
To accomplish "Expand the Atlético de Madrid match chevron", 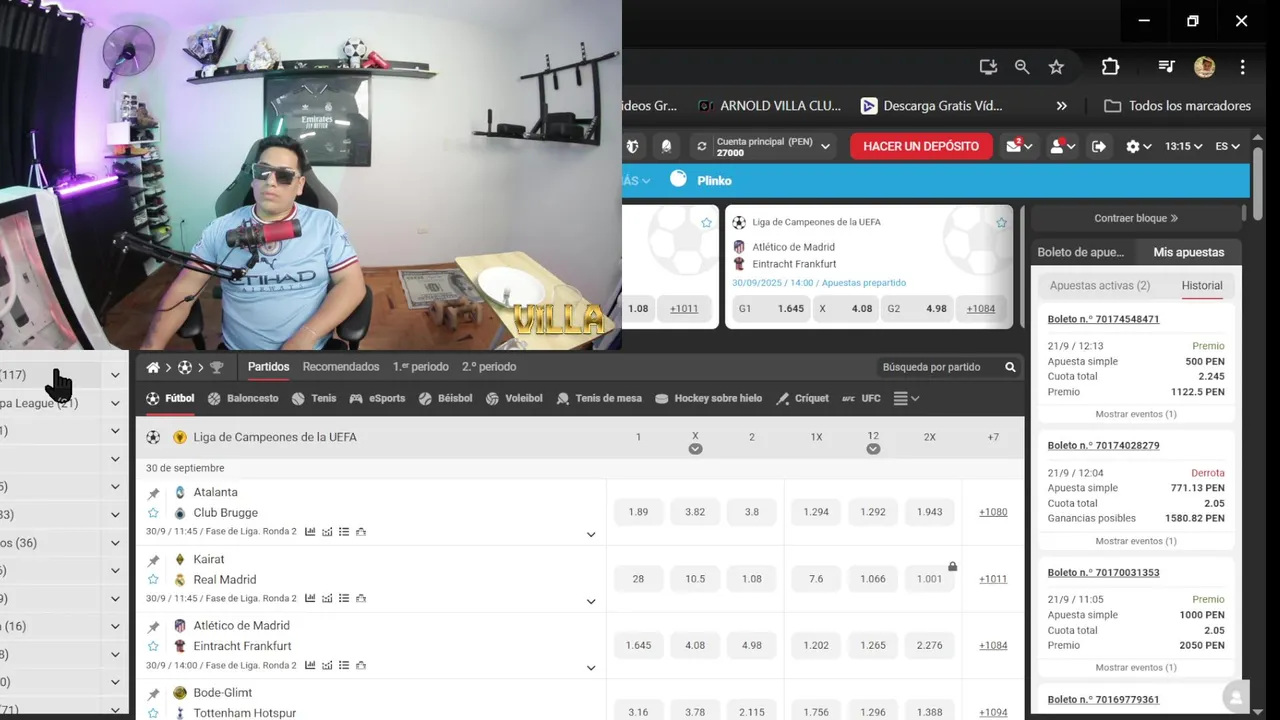I will 591,668.
